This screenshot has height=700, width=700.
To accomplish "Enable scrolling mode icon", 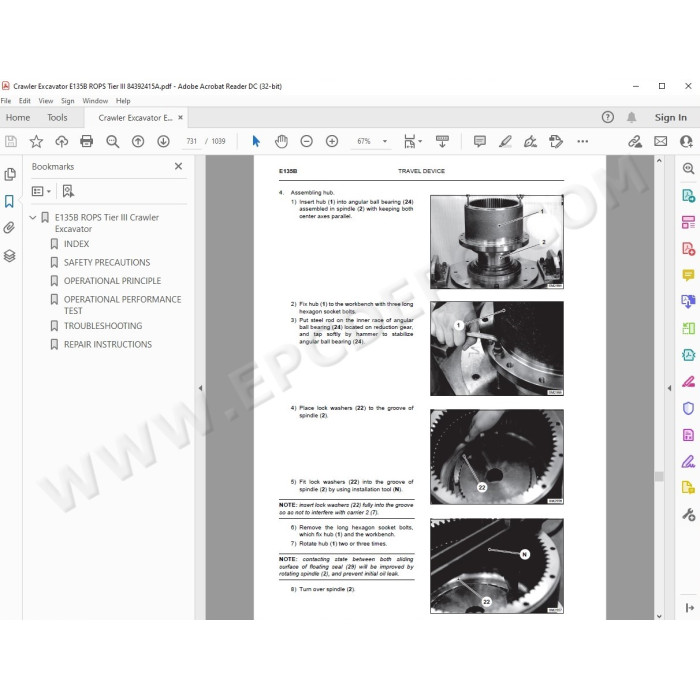I will (x=442, y=142).
